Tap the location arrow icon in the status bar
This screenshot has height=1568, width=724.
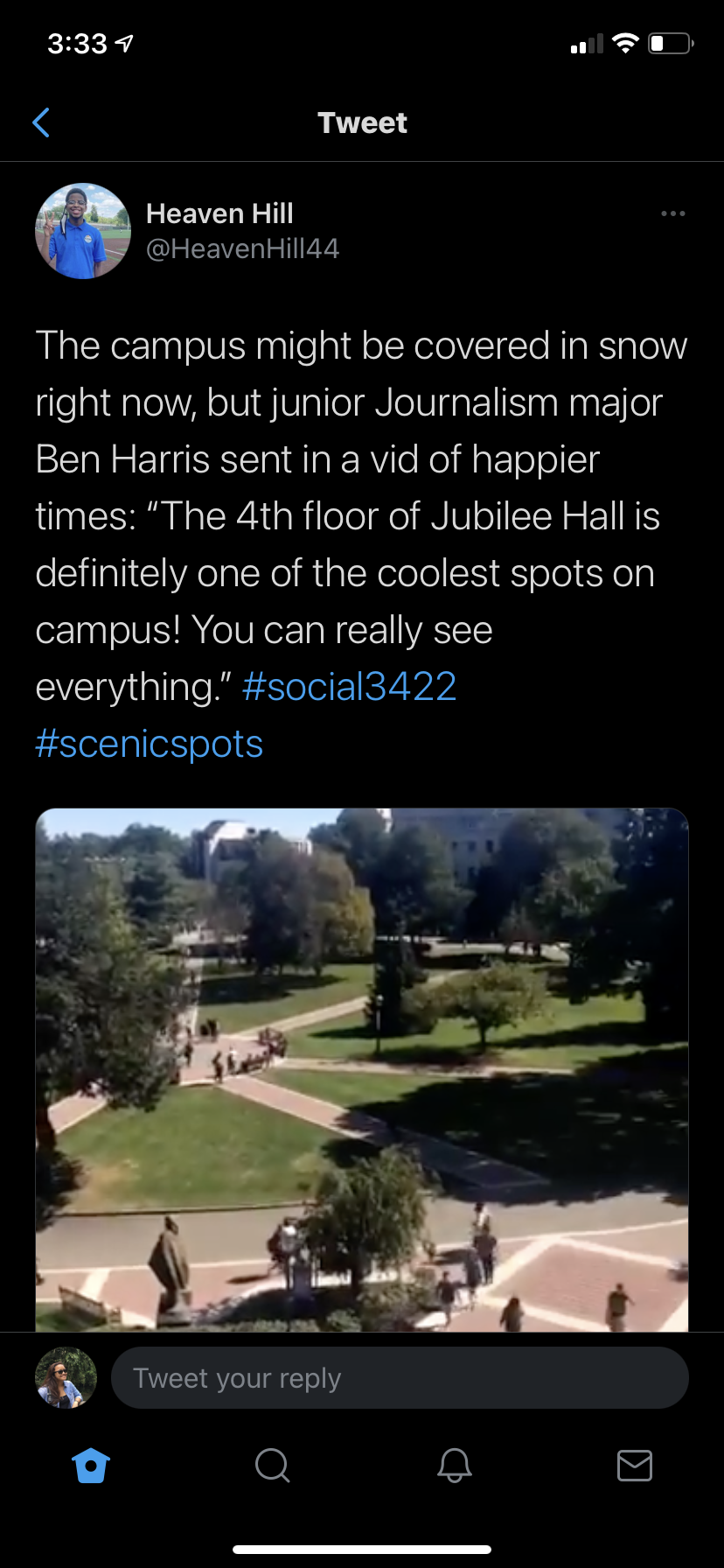click(x=125, y=43)
